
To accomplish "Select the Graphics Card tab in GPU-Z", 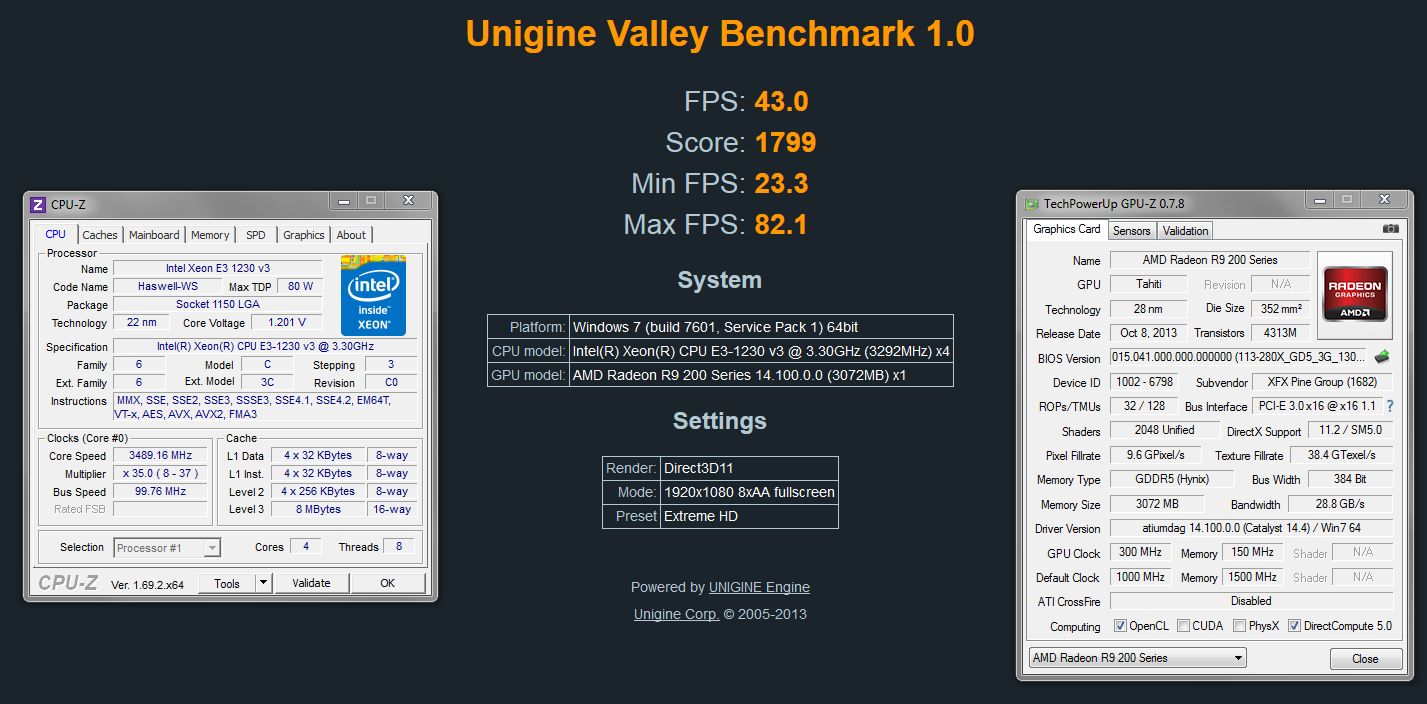I will 1067,229.
